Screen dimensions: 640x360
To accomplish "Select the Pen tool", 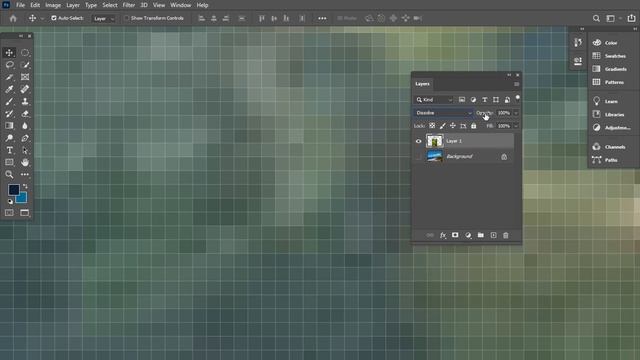I will click(x=25, y=138).
